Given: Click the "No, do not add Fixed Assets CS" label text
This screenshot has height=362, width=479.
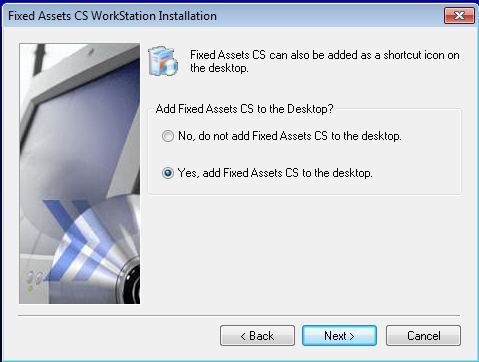Looking at the screenshot, I should tap(290, 136).
